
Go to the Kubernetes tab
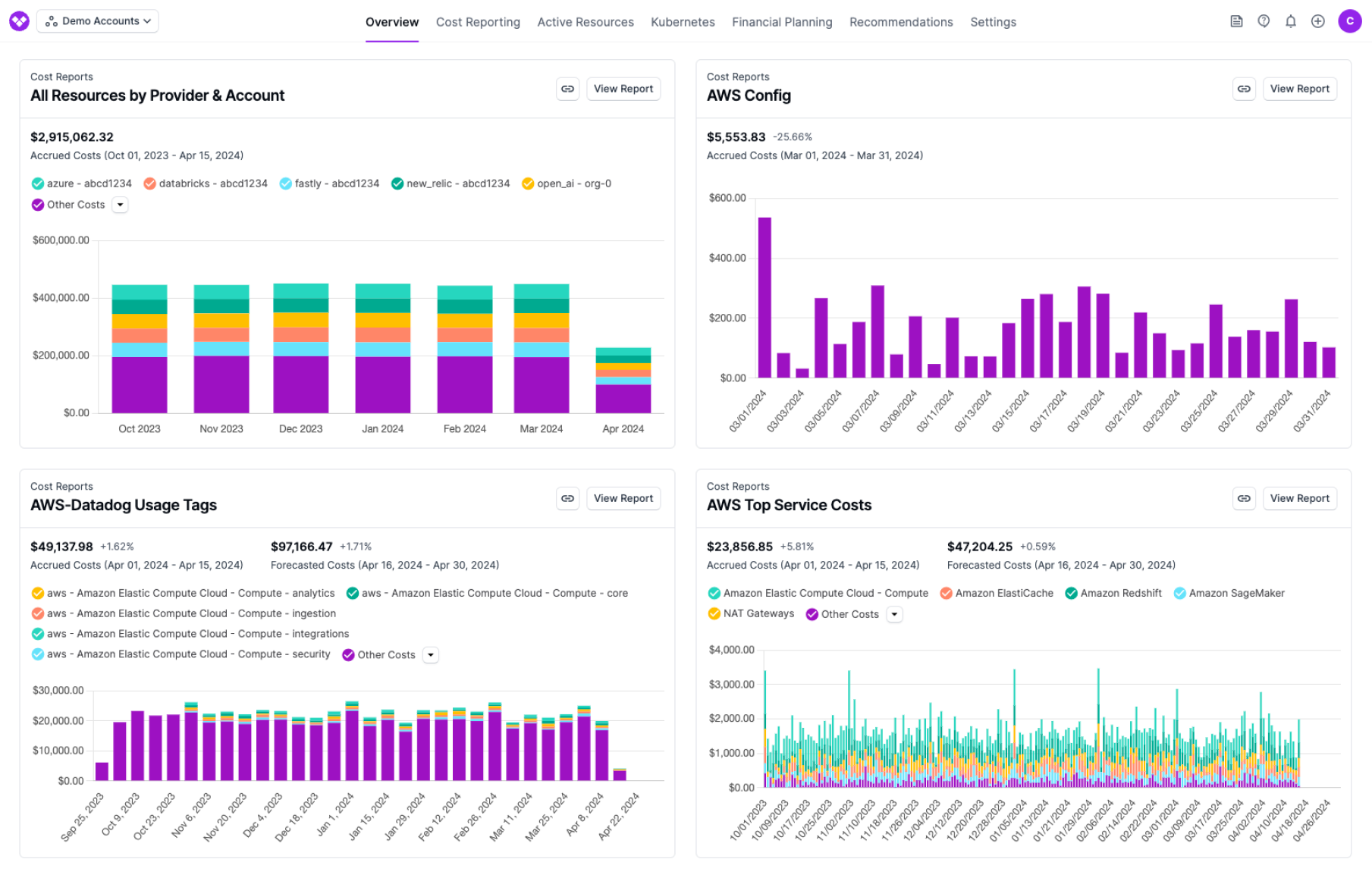[x=683, y=22]
